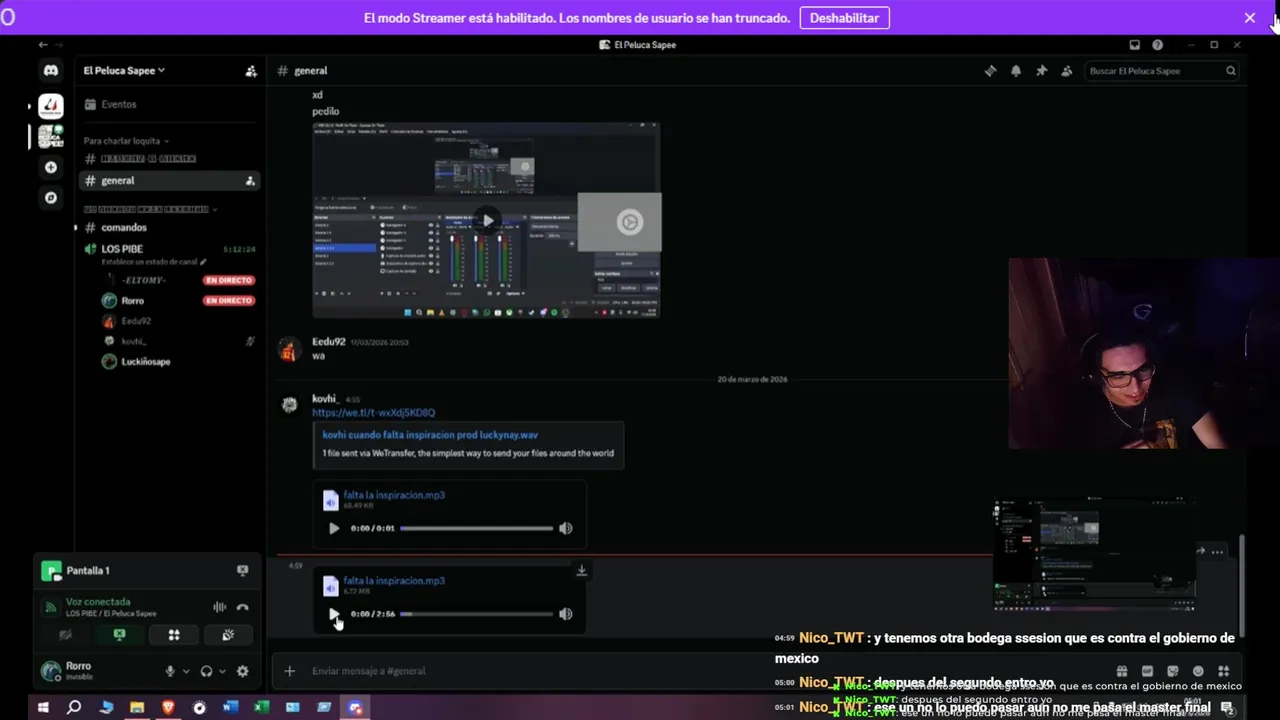The image size is (1280, 720).
Task: Open Brave browser from taskbar
Action: (x=168, y=707)
